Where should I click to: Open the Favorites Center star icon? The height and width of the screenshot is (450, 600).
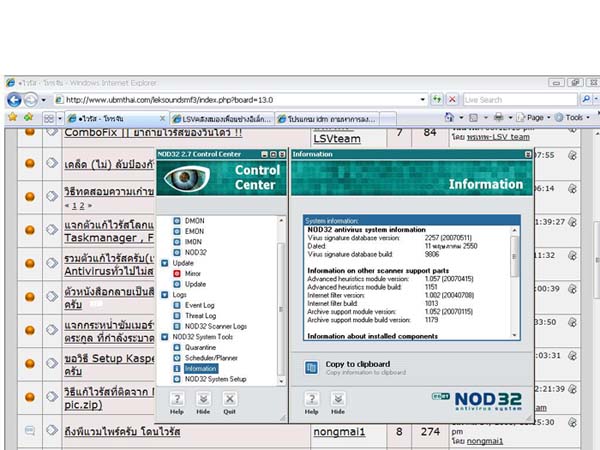coord(13,117)
